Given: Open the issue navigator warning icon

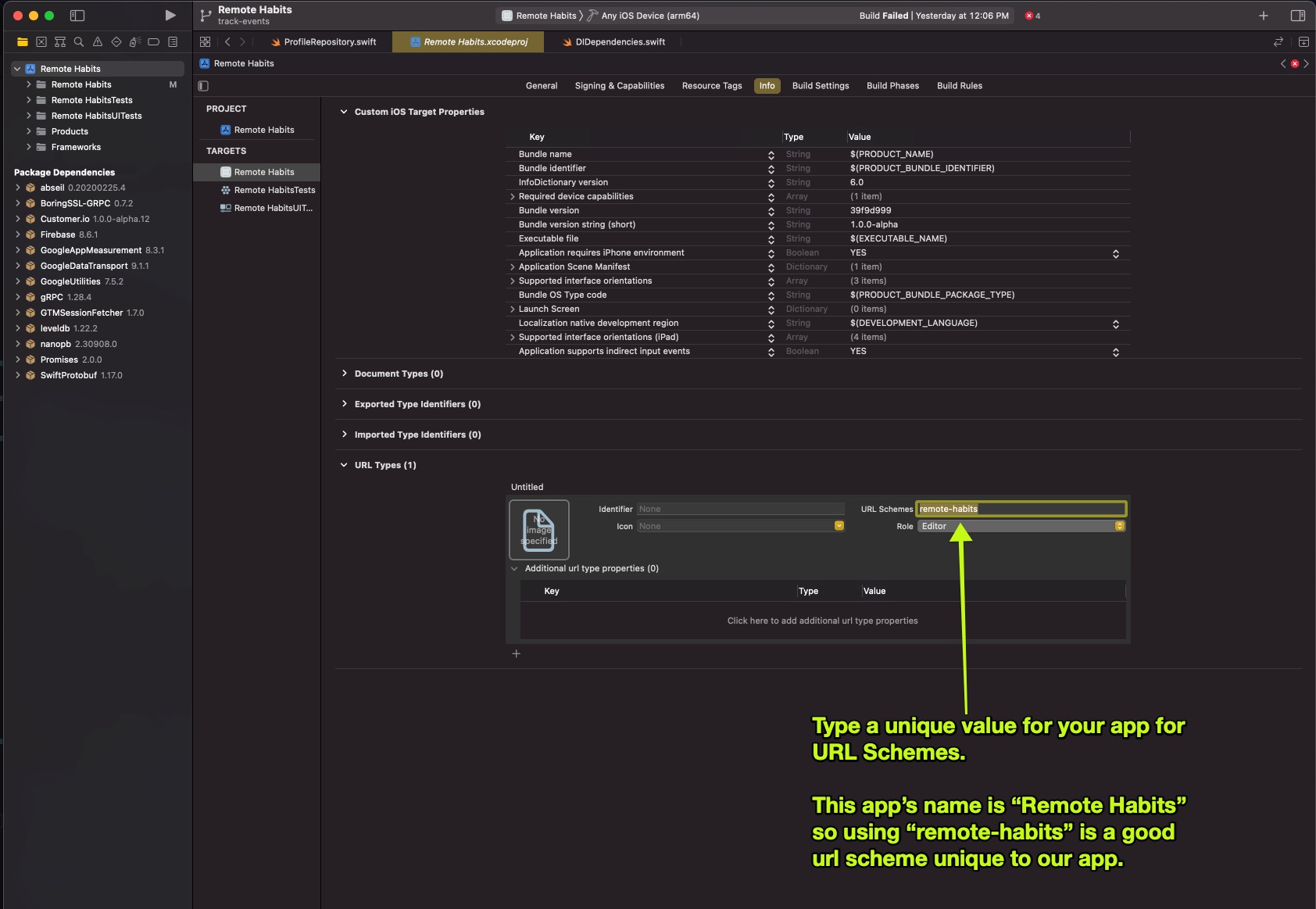Looking at the screenshot, I should pyautogui.click(x=97, y=41).
